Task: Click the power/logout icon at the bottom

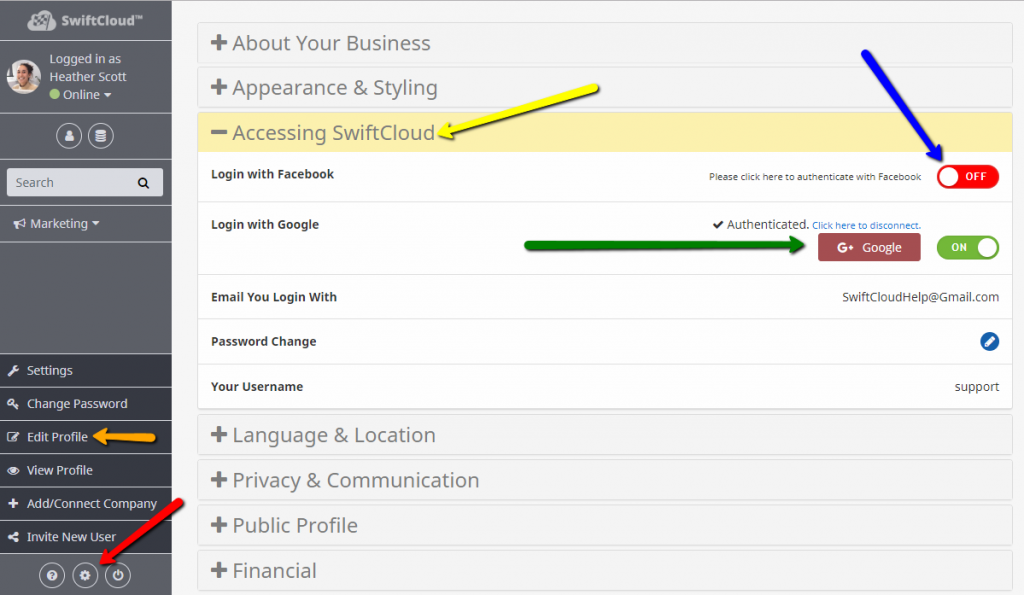Action: click(117, 575)
